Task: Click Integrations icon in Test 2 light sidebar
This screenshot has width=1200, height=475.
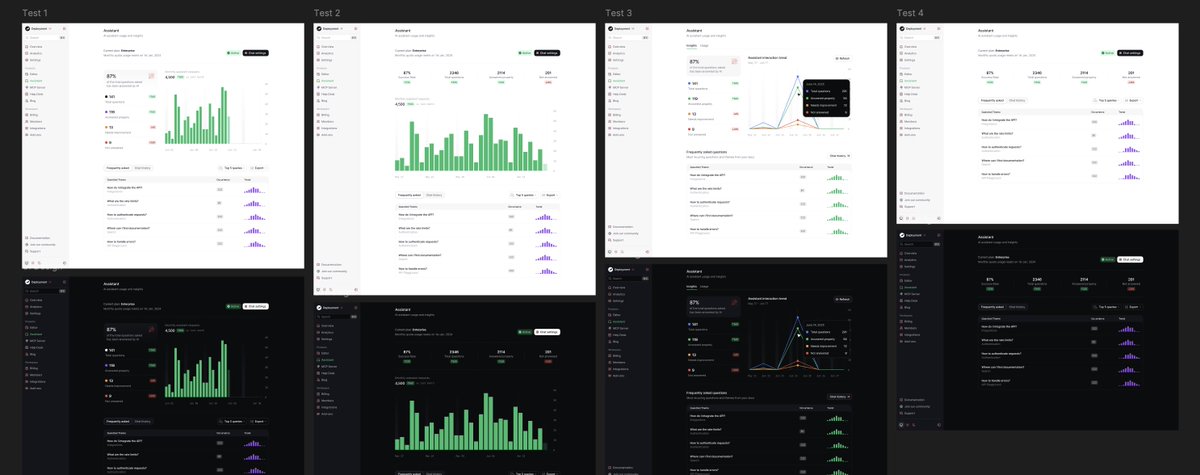Action: [319, 128]
